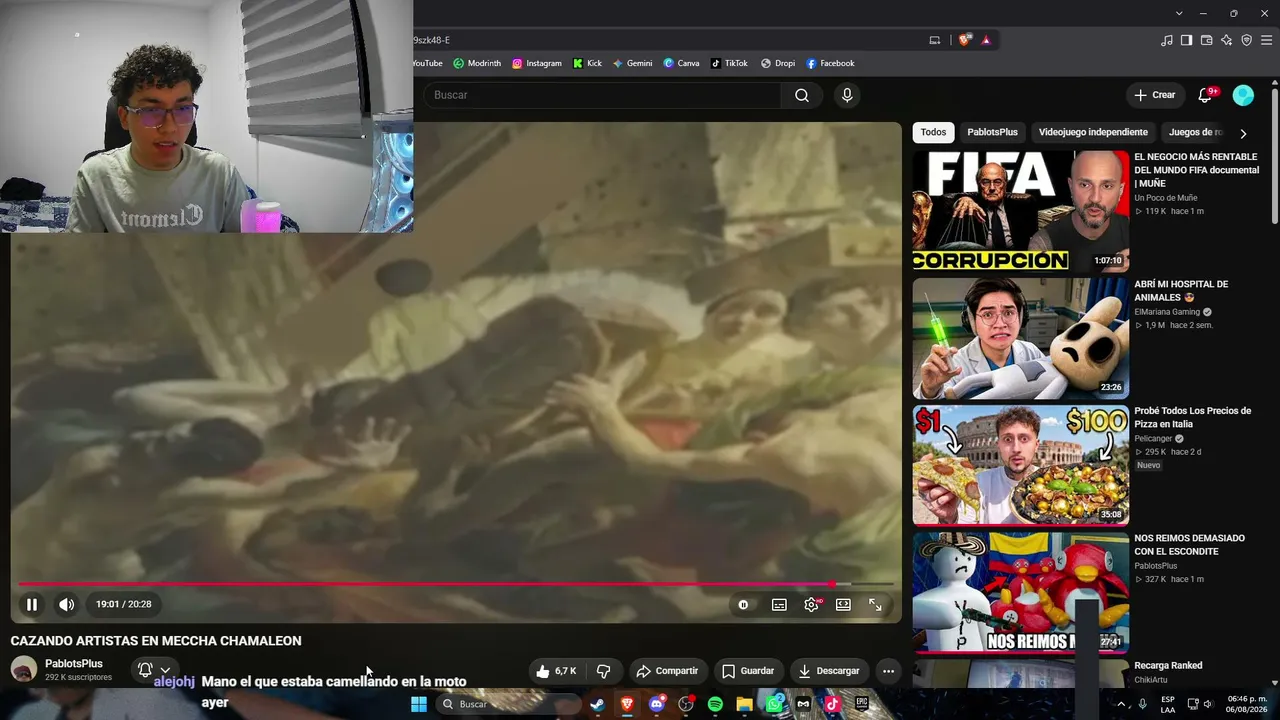Open the Brave Leo AI sparkle icon
The width and height of the screenshot is (1280, 720).
[x=1227, y=40]
